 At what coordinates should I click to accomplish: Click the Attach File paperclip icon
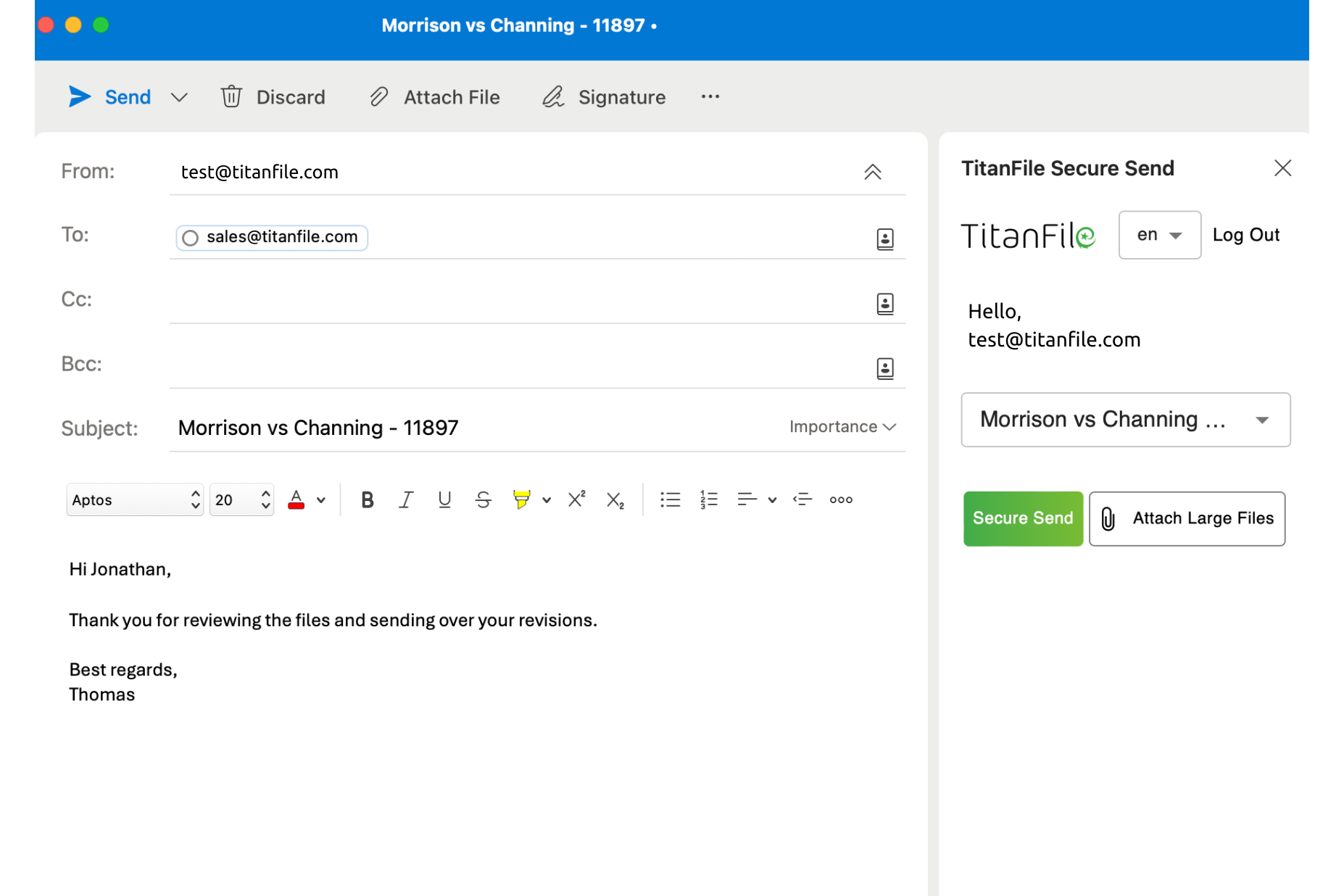[x=379, y=96]
